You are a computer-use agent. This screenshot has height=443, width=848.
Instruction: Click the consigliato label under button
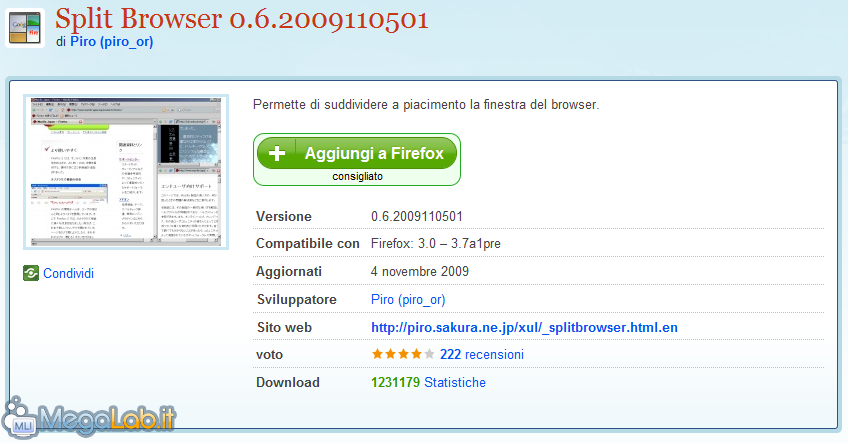(357, 176)
